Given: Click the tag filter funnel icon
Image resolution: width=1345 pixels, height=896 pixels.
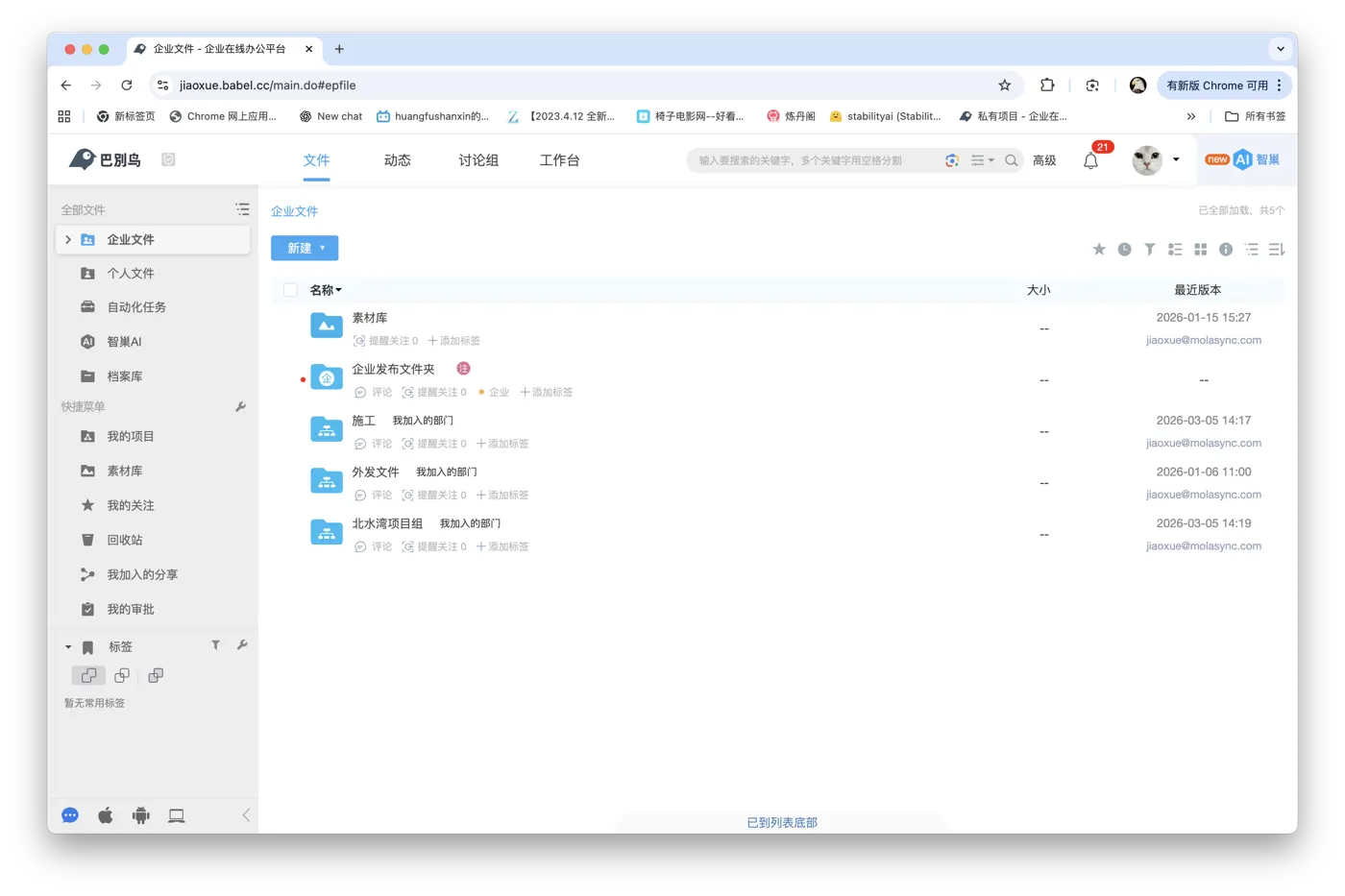Looking at the screenshot, I should (x=215, y=645).
